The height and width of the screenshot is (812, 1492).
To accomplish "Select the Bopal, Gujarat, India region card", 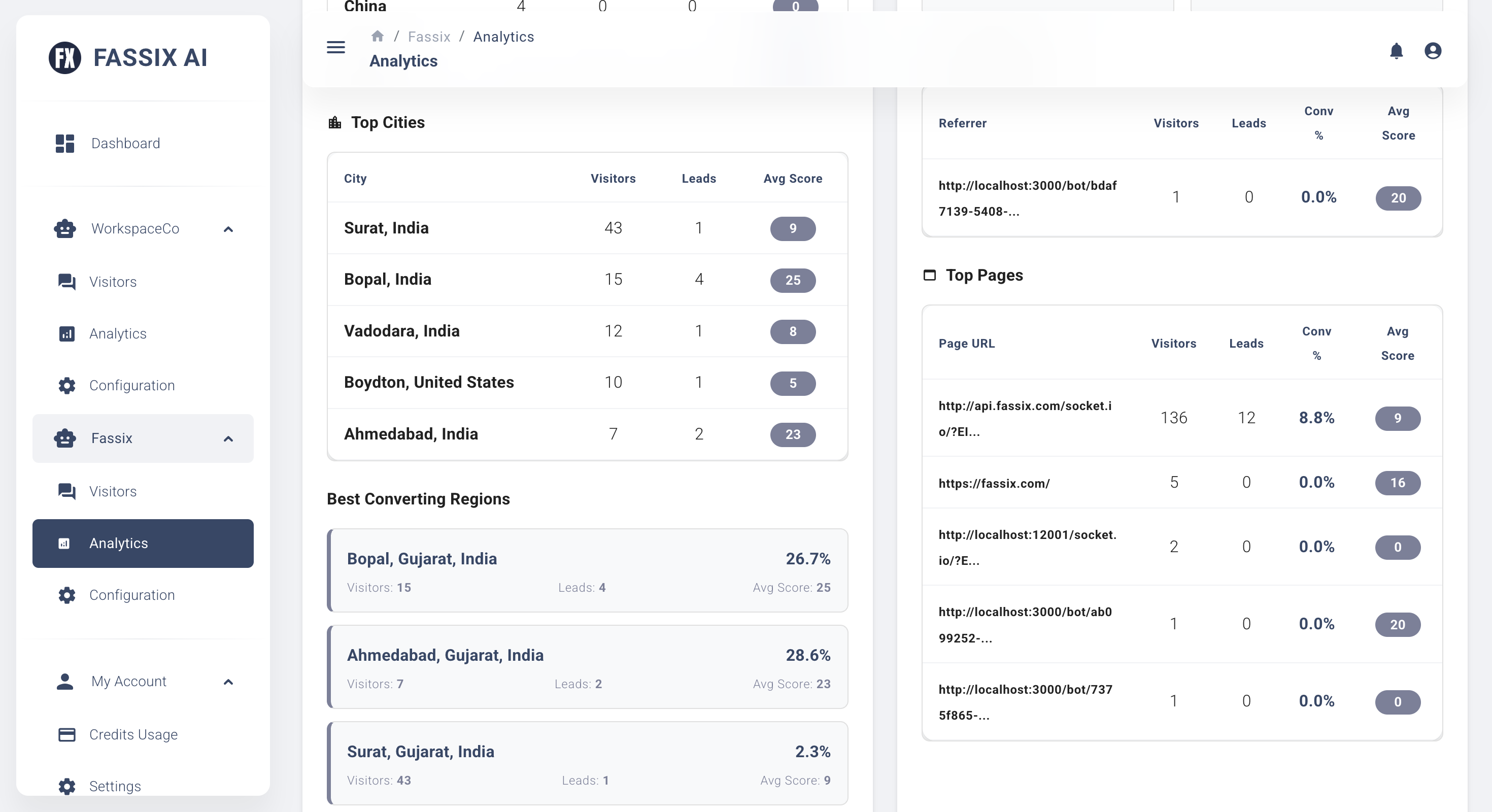I will coord(587,570).
